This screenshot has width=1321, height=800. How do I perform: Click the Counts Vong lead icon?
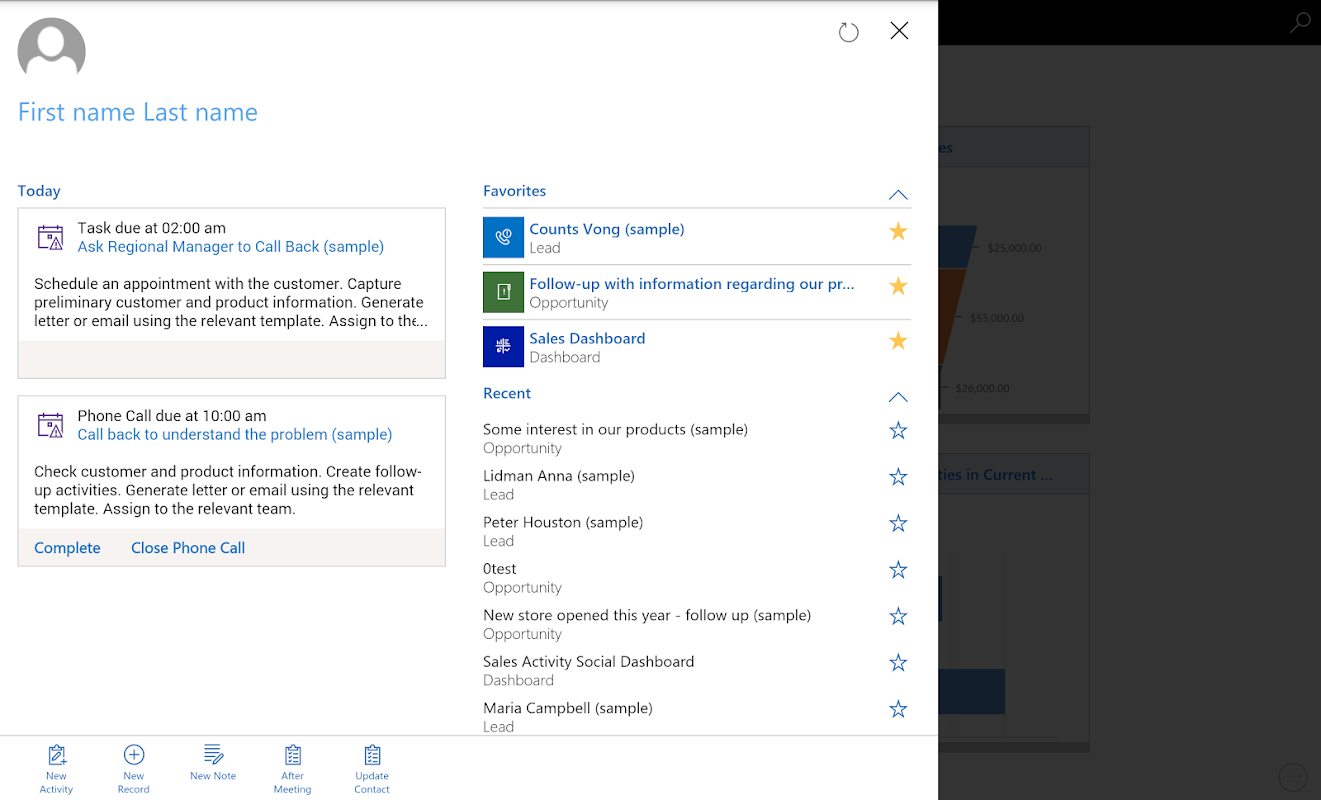click(x=503, y=238)
